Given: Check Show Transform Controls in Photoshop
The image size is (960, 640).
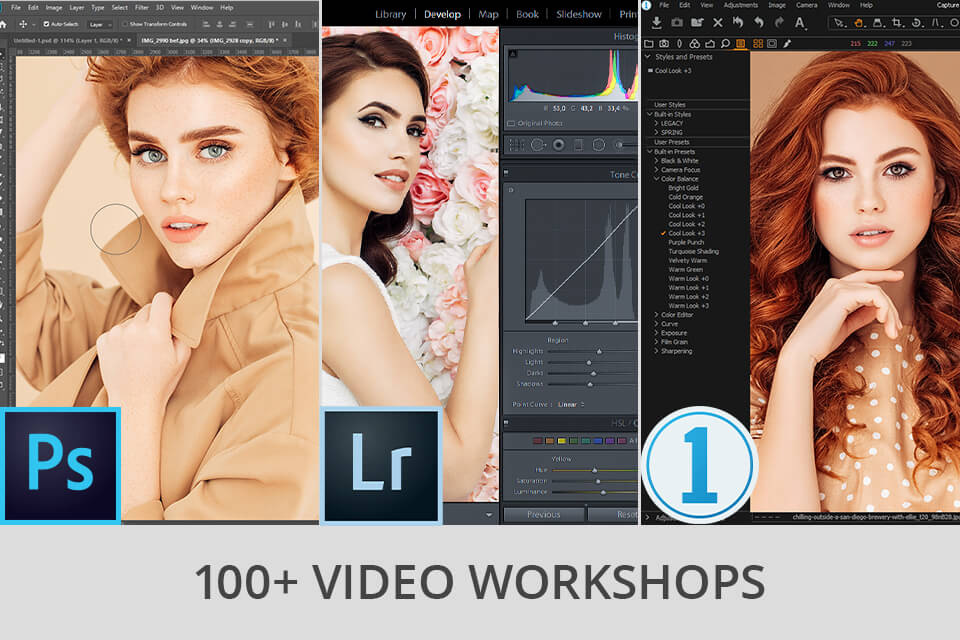Looking at the screenshot, I should pyautogui.click(x=126, y=24).
